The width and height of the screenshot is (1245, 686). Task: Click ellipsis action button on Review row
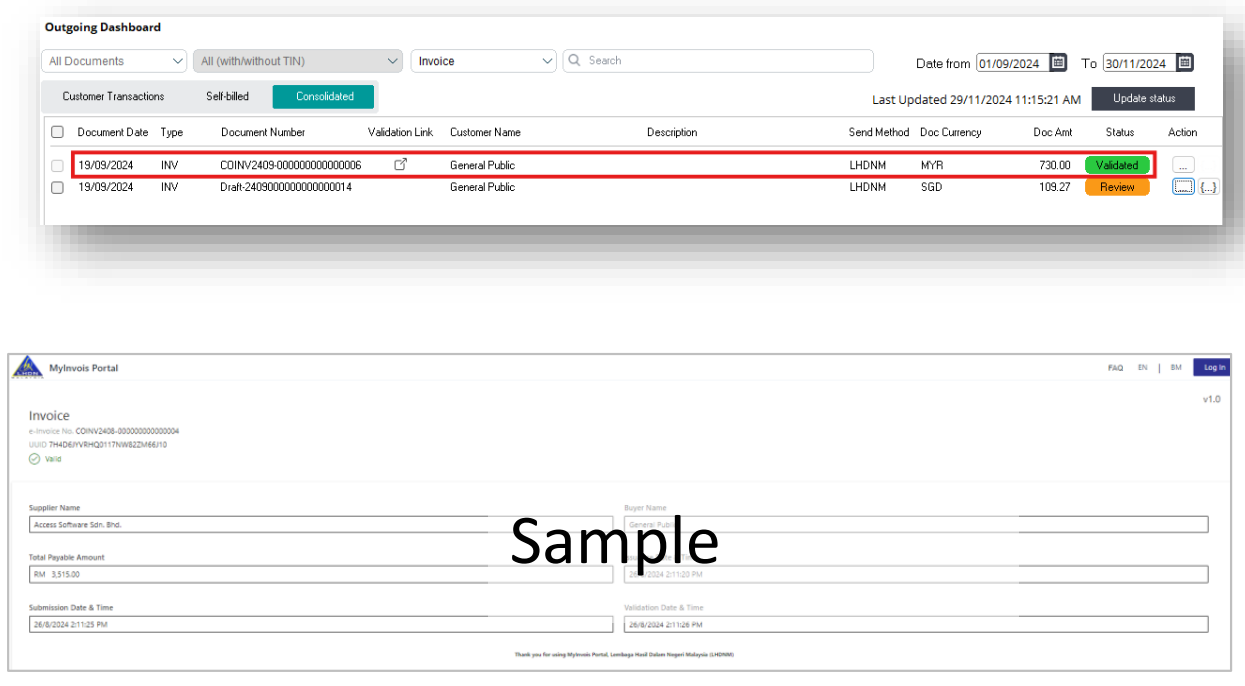click(1182, 187)
